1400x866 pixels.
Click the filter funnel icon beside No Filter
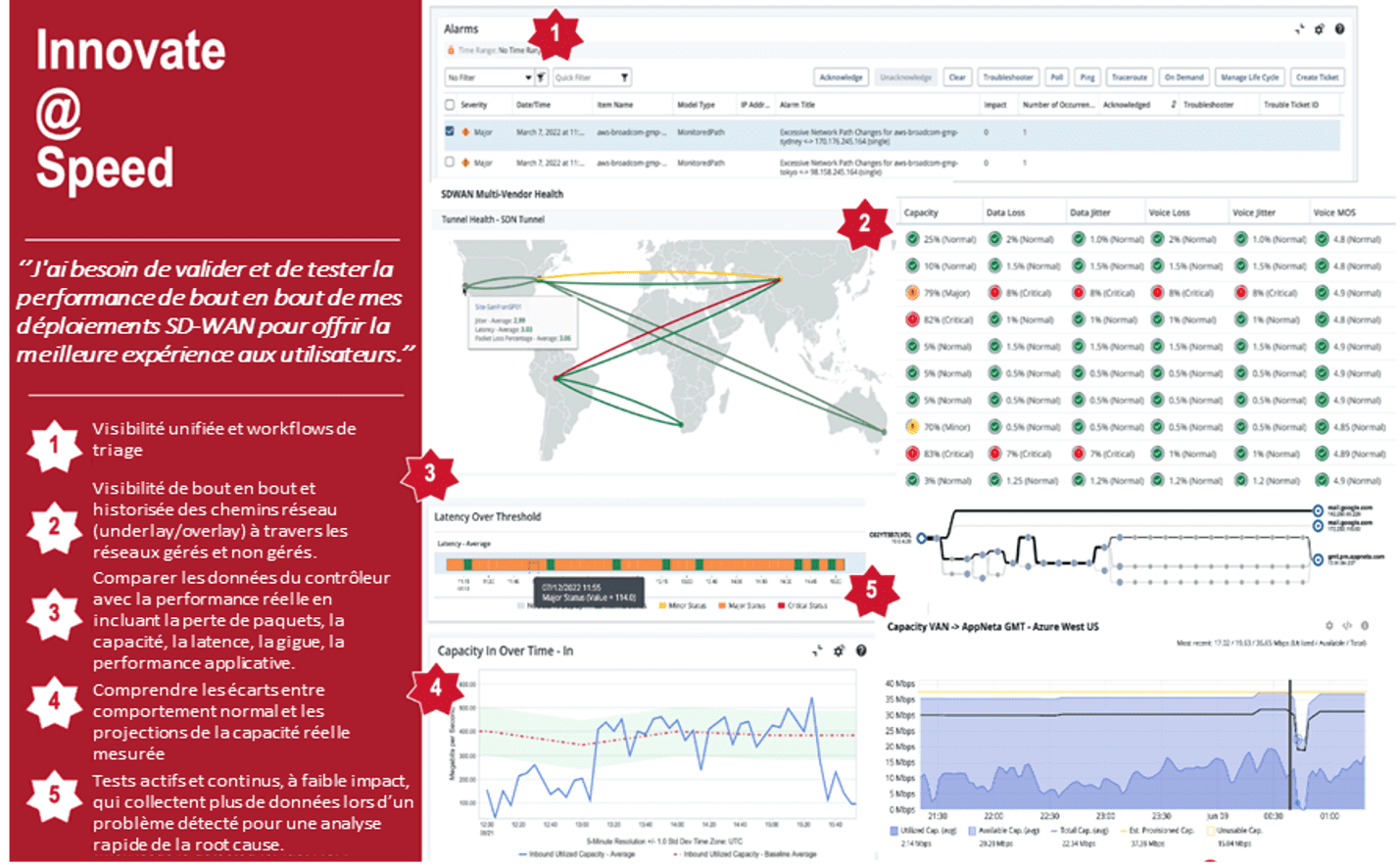point(541,77)
